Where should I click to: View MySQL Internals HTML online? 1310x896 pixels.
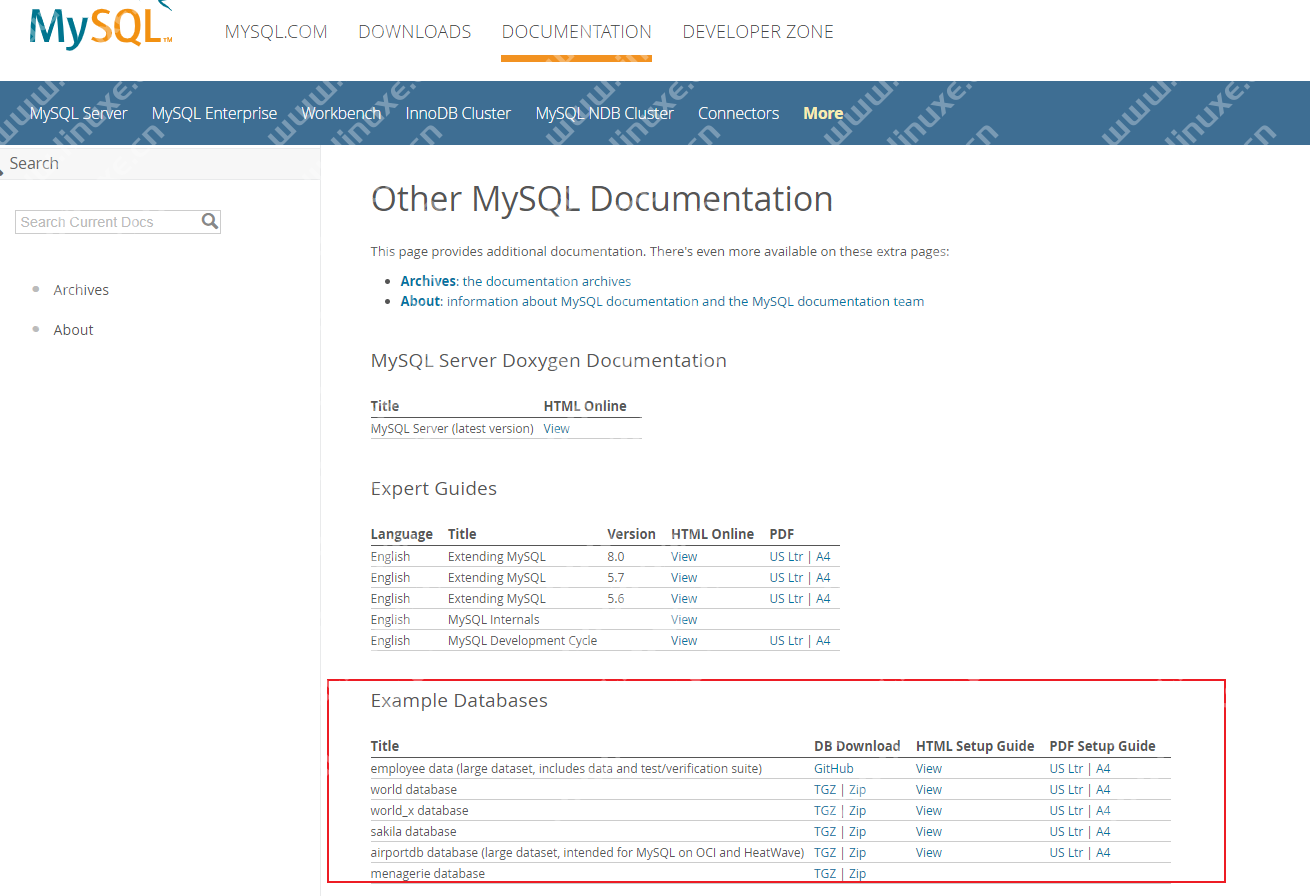click(x=684, y=619)
